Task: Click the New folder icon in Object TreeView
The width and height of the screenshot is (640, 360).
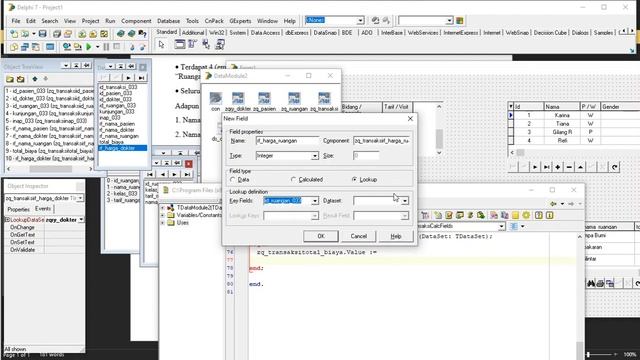Action: [10, 79]
